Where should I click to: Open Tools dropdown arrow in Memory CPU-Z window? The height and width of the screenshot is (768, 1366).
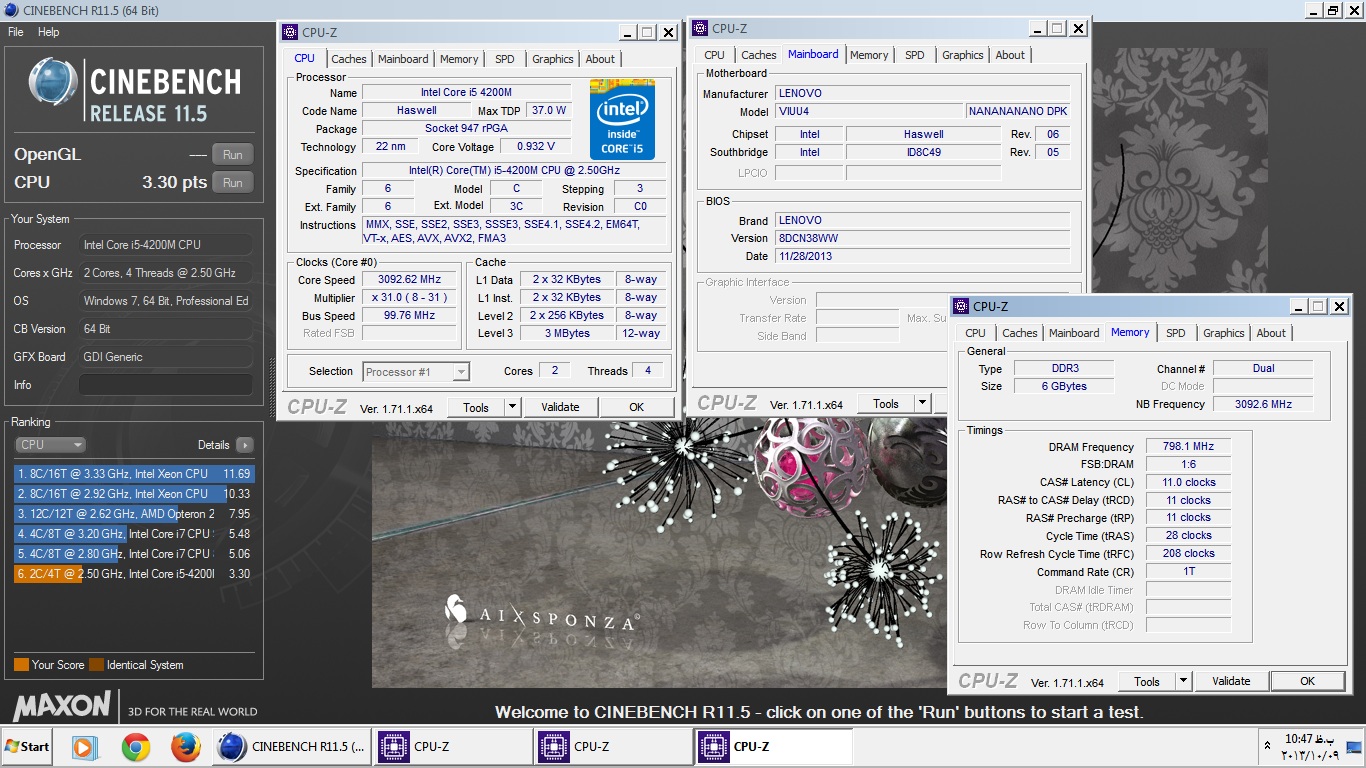tap(1183, 681)
